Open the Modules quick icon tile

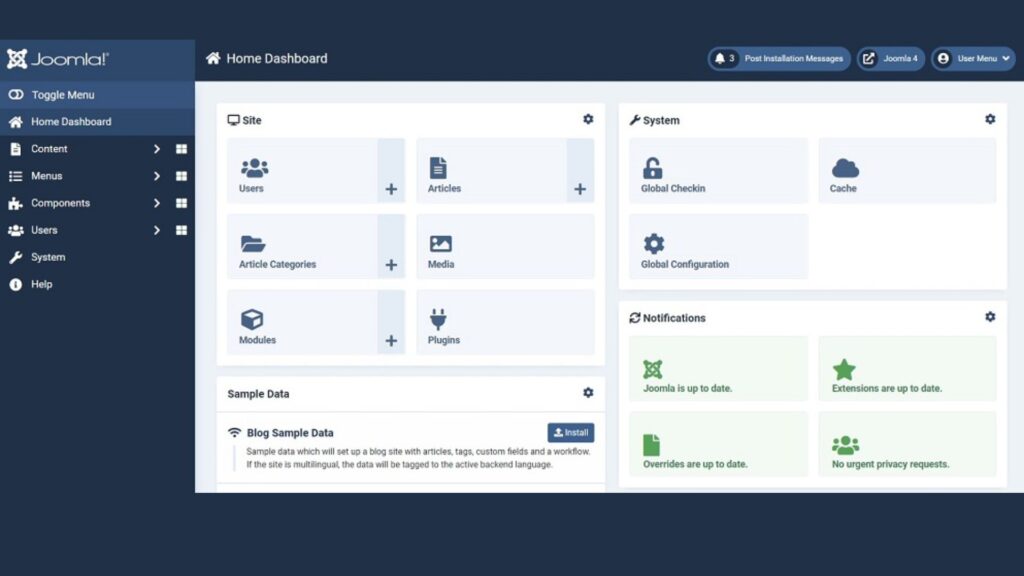302,322
